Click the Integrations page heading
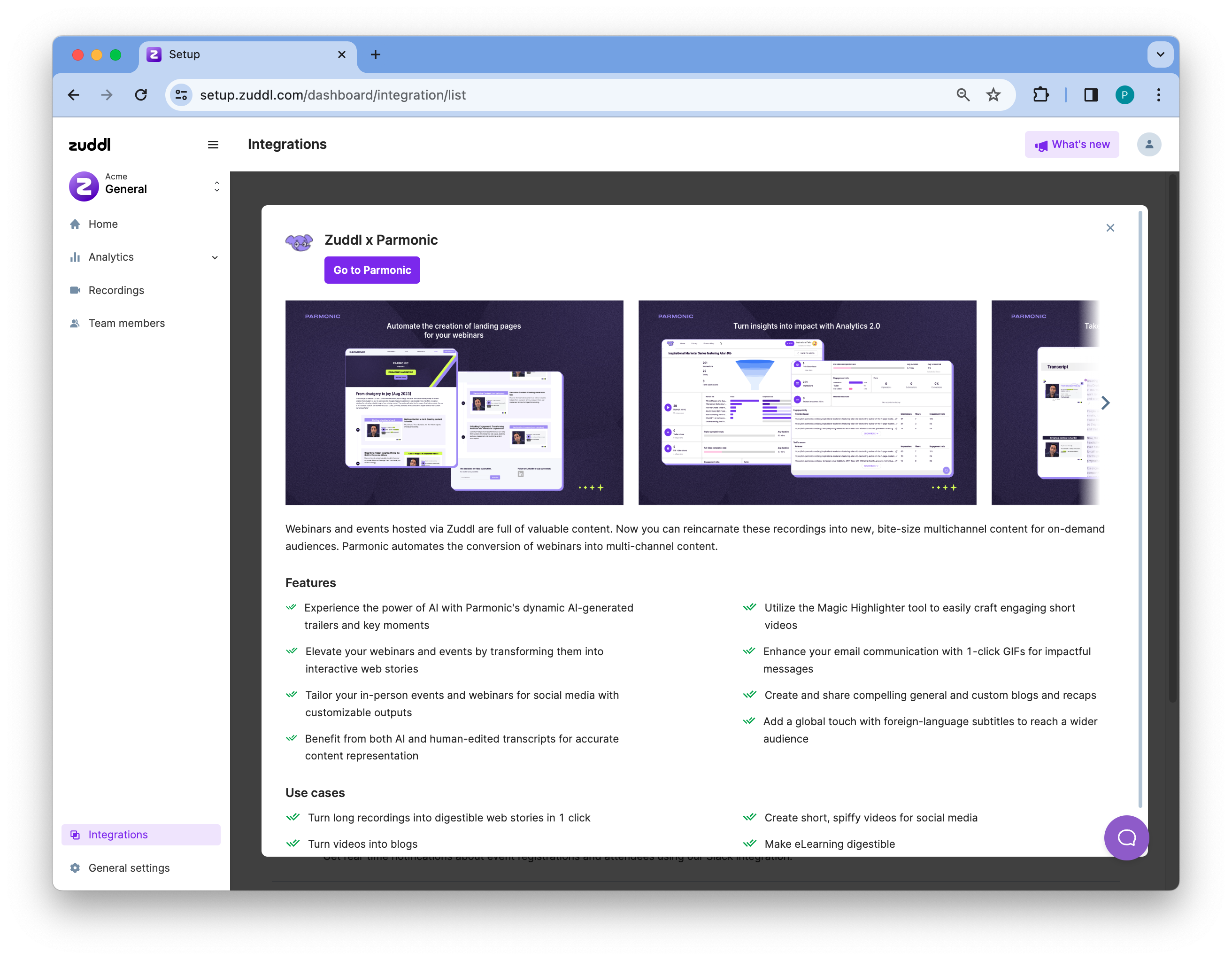The height and width of the screenshot is (960, 1232). point(287,145)
